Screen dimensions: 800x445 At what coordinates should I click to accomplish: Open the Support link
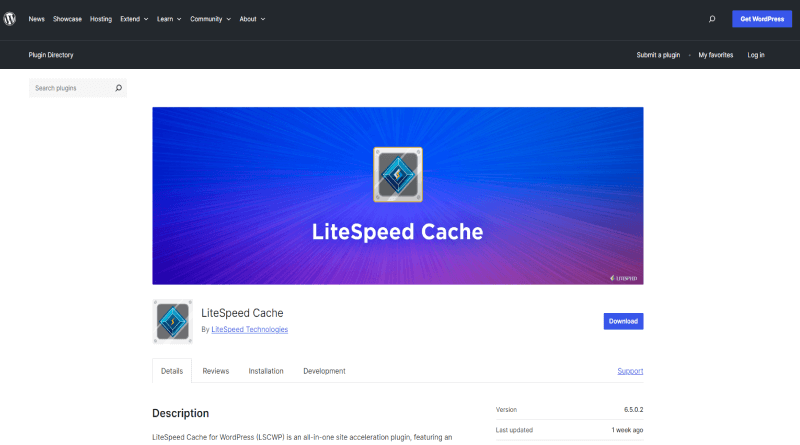coord(630,371)
